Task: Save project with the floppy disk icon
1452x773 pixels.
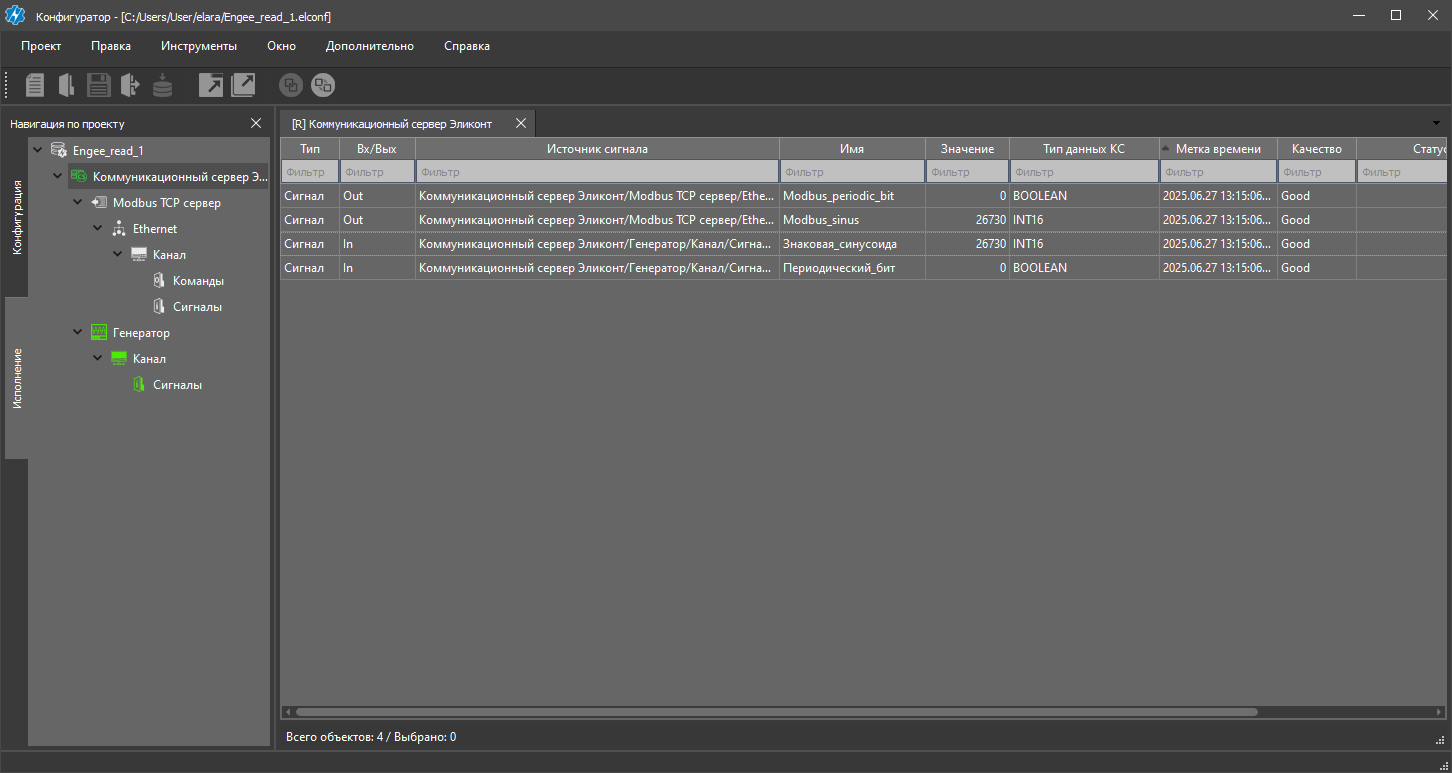Action: click(98, 85)
